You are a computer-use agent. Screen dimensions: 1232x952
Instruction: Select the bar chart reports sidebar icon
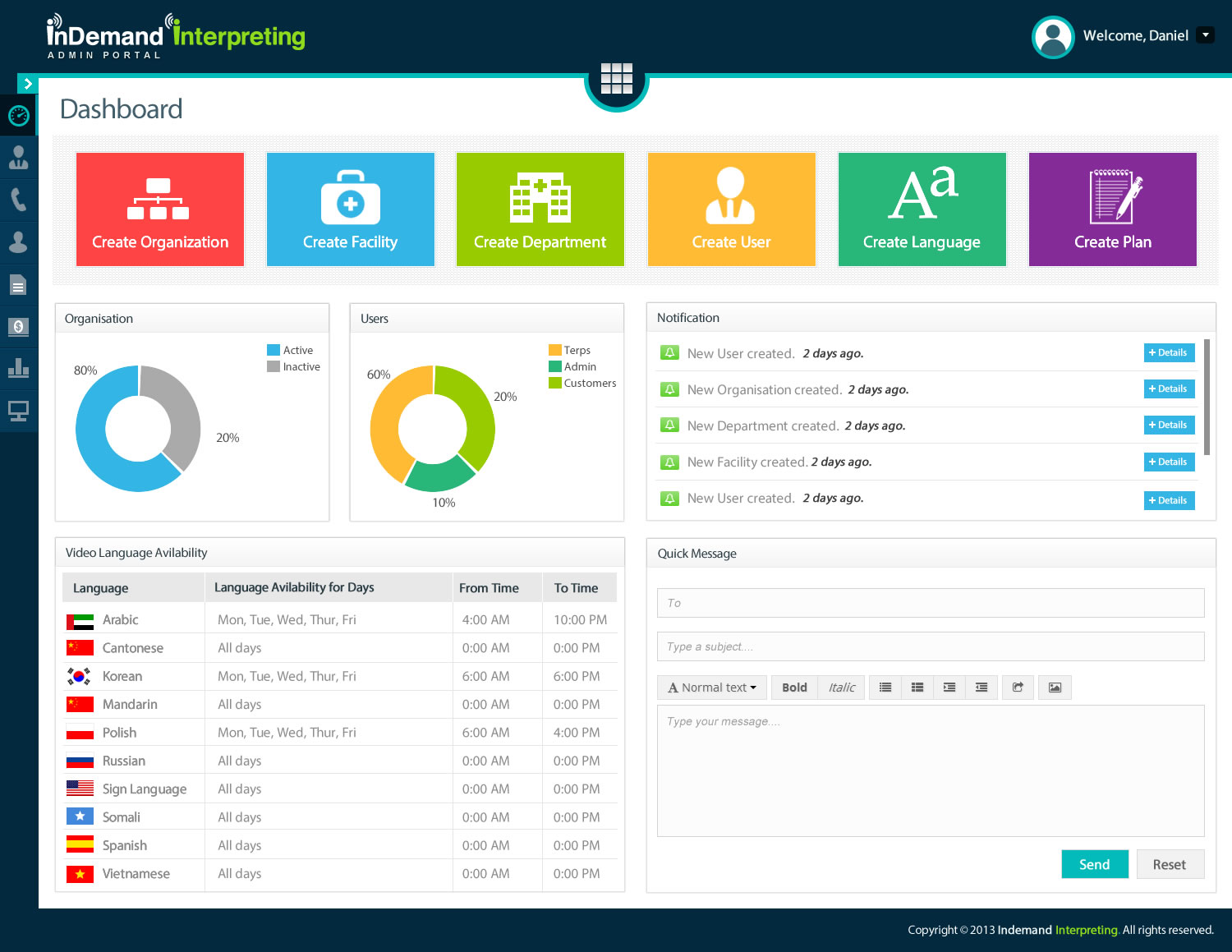tap(18, 368)
